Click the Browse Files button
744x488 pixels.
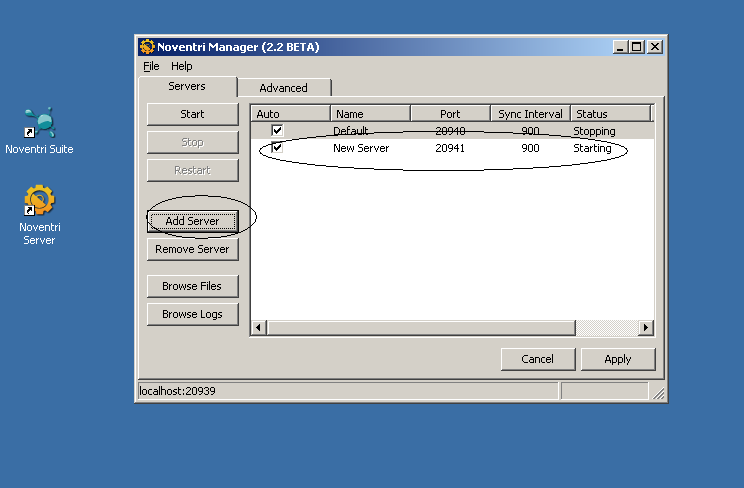(192, 286)
